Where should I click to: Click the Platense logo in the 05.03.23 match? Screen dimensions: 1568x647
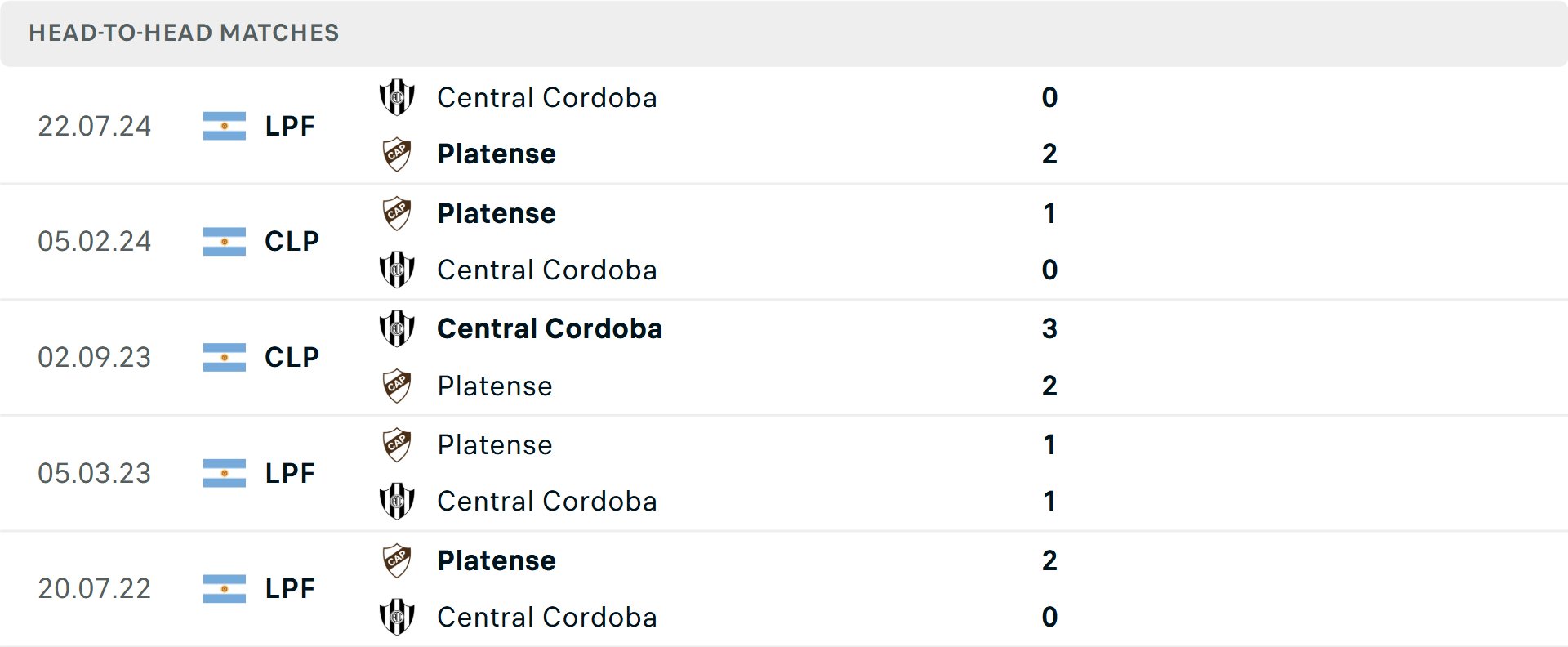click(397, 445)
